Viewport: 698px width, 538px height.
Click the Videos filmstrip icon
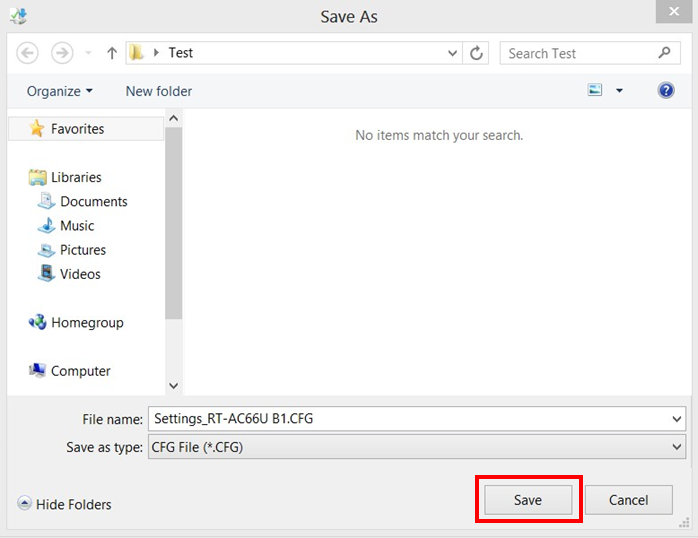[46, 273]
